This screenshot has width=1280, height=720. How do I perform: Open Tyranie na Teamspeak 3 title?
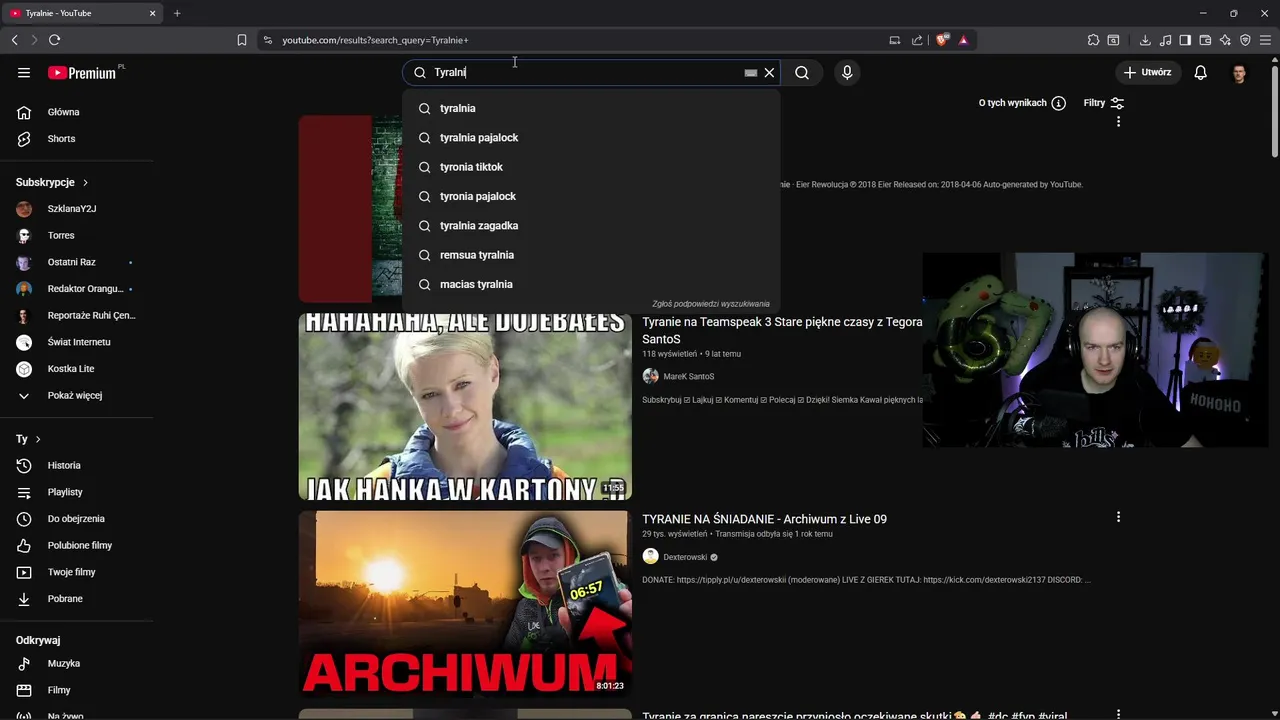[782, 330]
